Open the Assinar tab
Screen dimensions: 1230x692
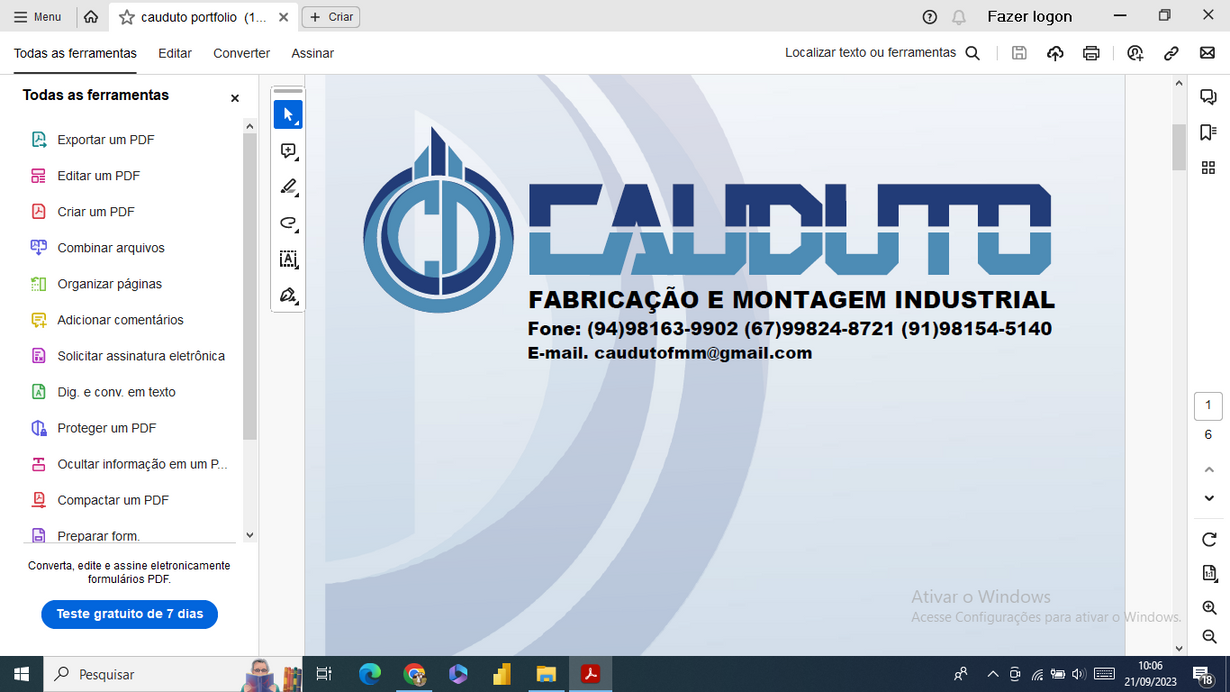point(313,53)
